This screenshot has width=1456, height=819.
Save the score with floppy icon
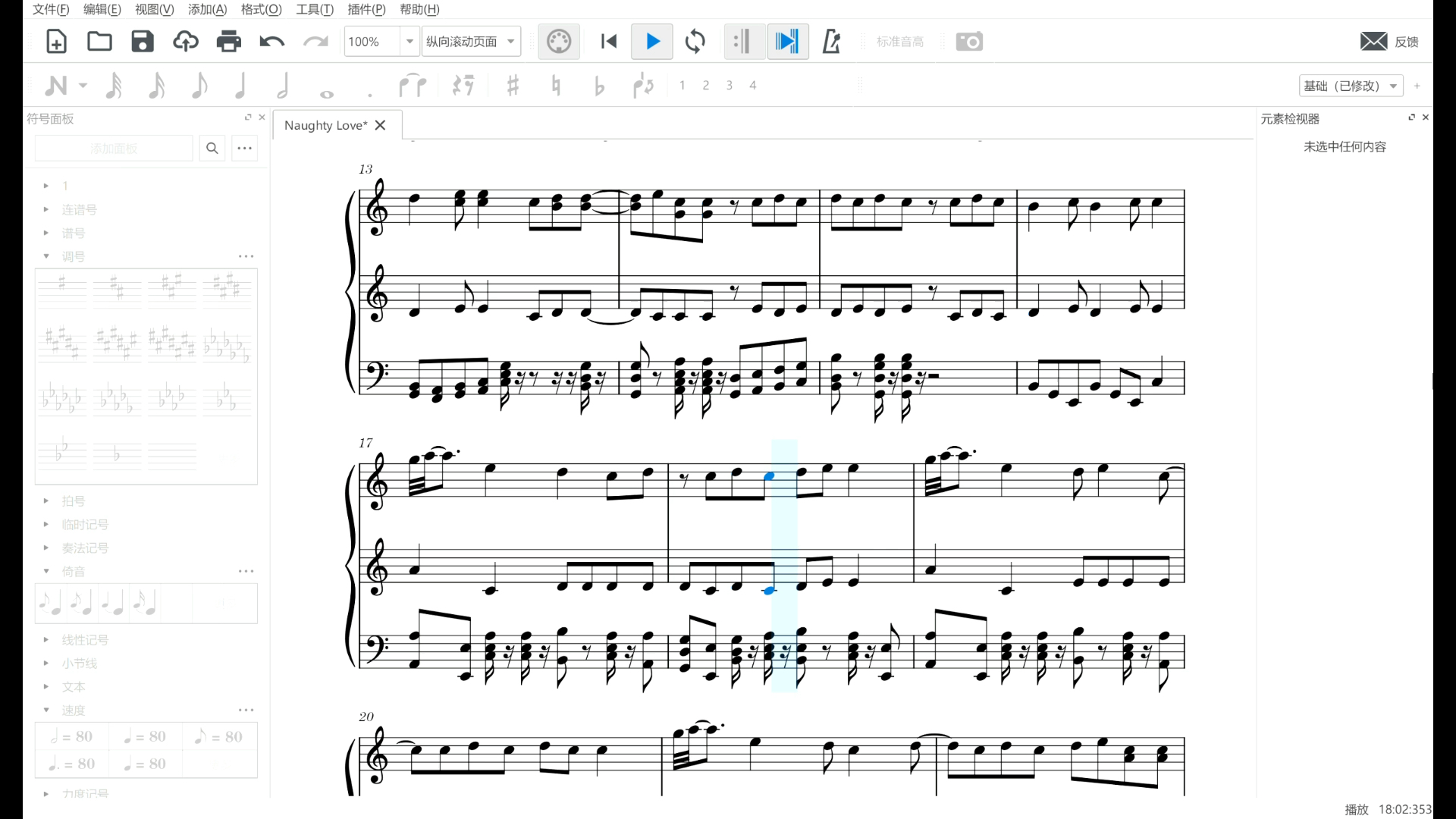click(x=143, y=42)
